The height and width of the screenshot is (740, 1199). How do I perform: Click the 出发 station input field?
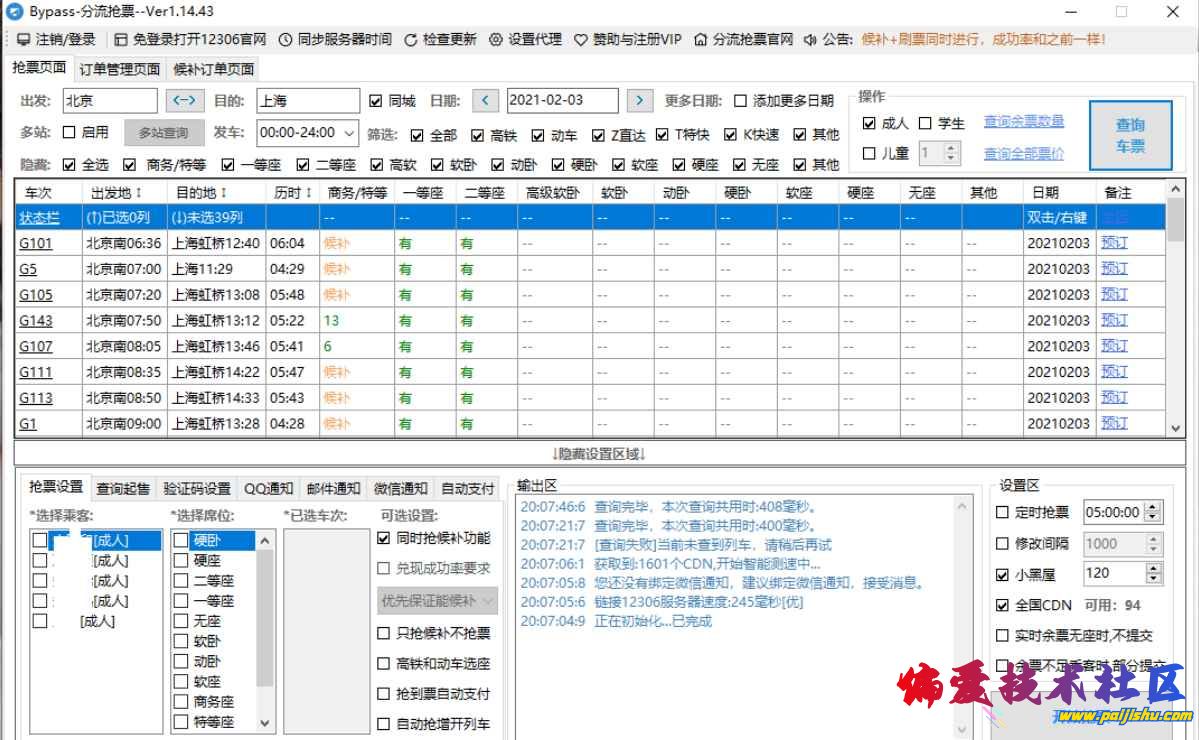[x=110, y=101]
